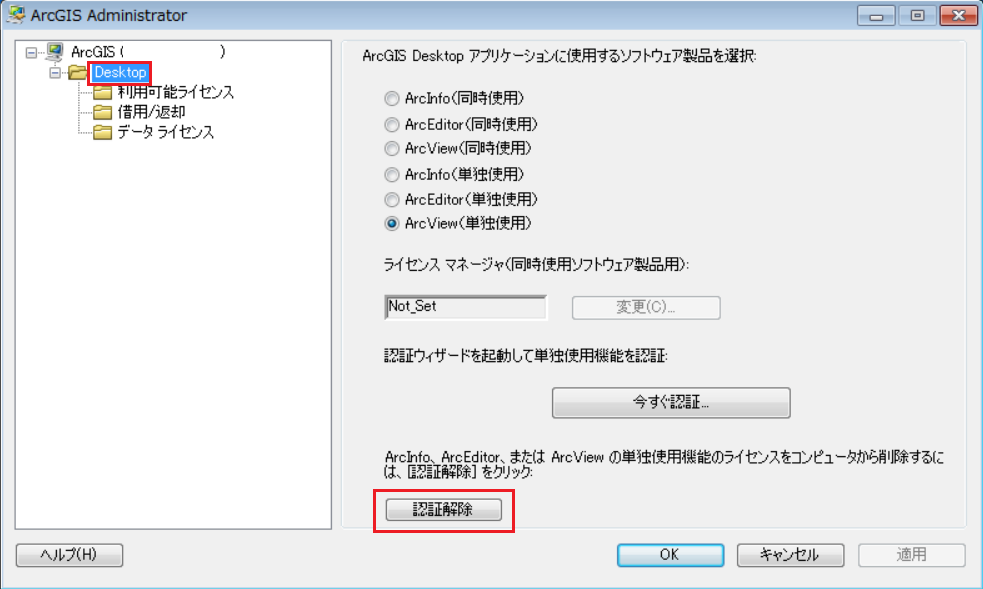This screenshot has height=589, width=983.
Task: Click the 借用/返却 folder icon
Action: pos(102,112)
